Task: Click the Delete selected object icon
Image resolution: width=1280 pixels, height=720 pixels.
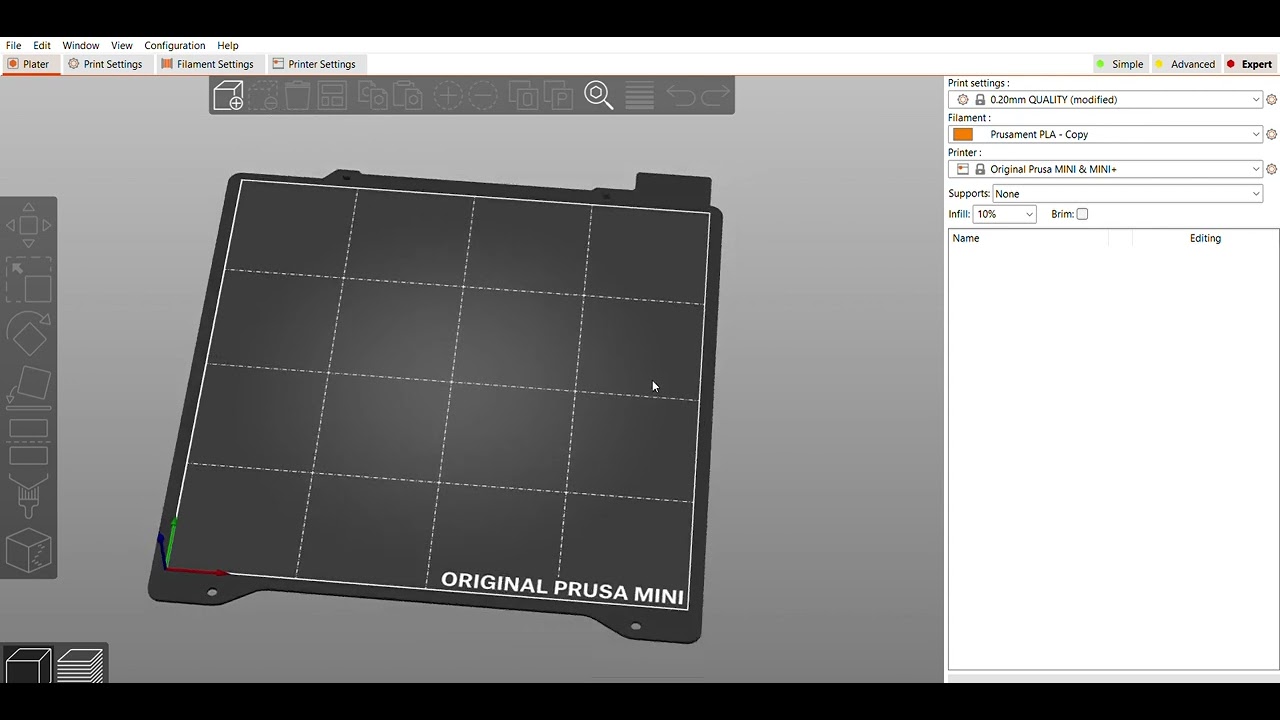Action: (263, 95)
